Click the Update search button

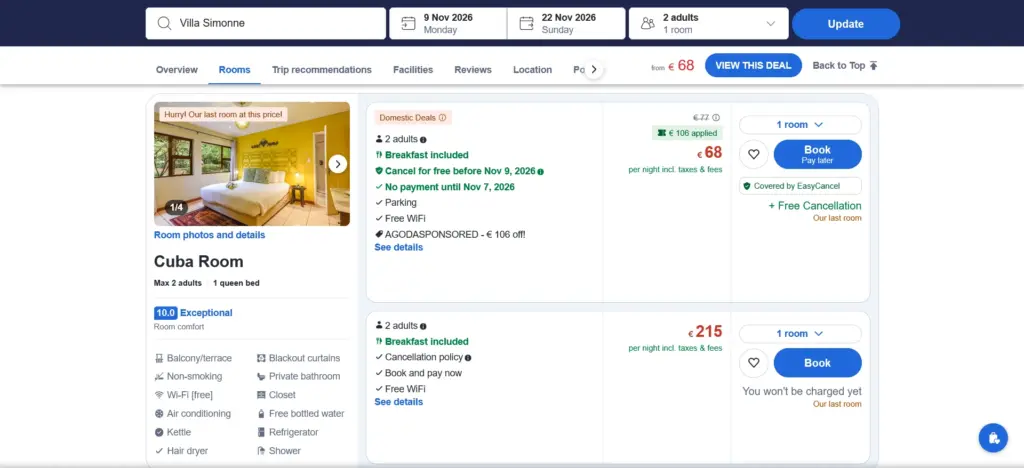pyautogui.click(x=846, y=23)
